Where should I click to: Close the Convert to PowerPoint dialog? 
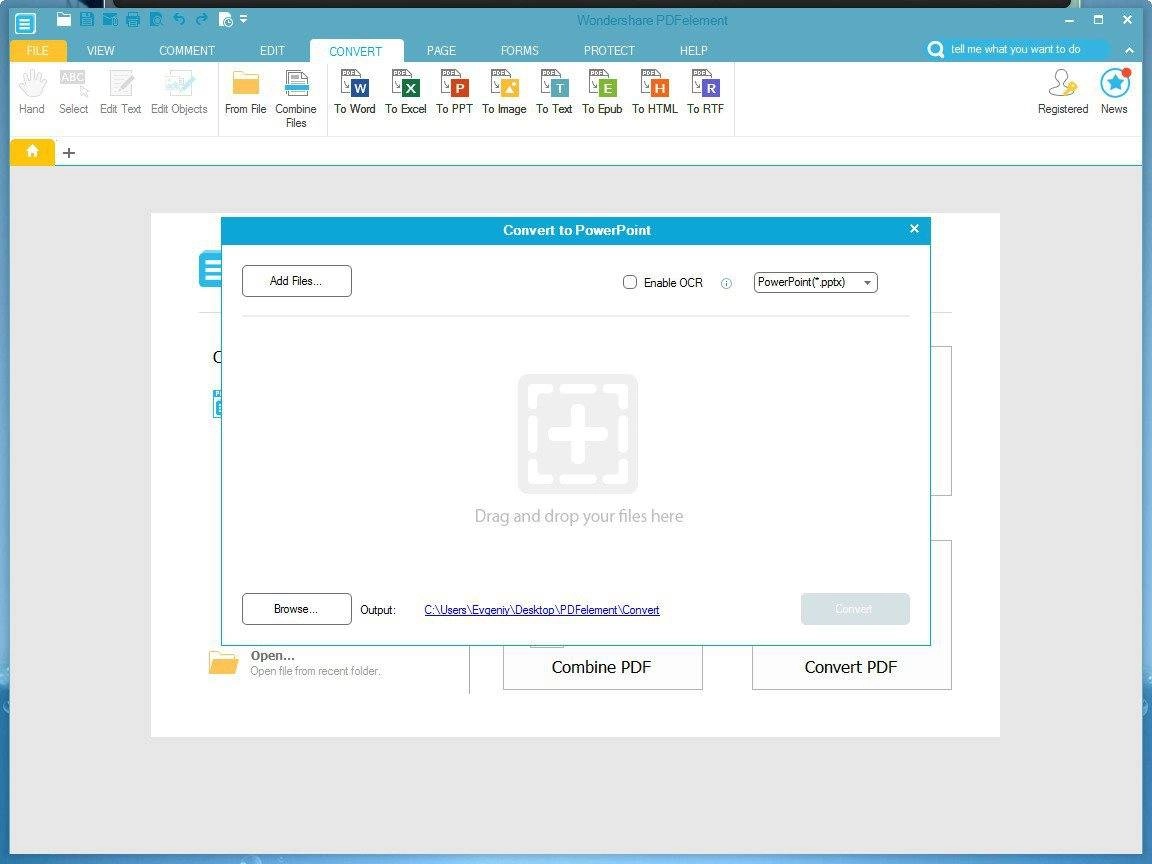click(x=914, y=228)
